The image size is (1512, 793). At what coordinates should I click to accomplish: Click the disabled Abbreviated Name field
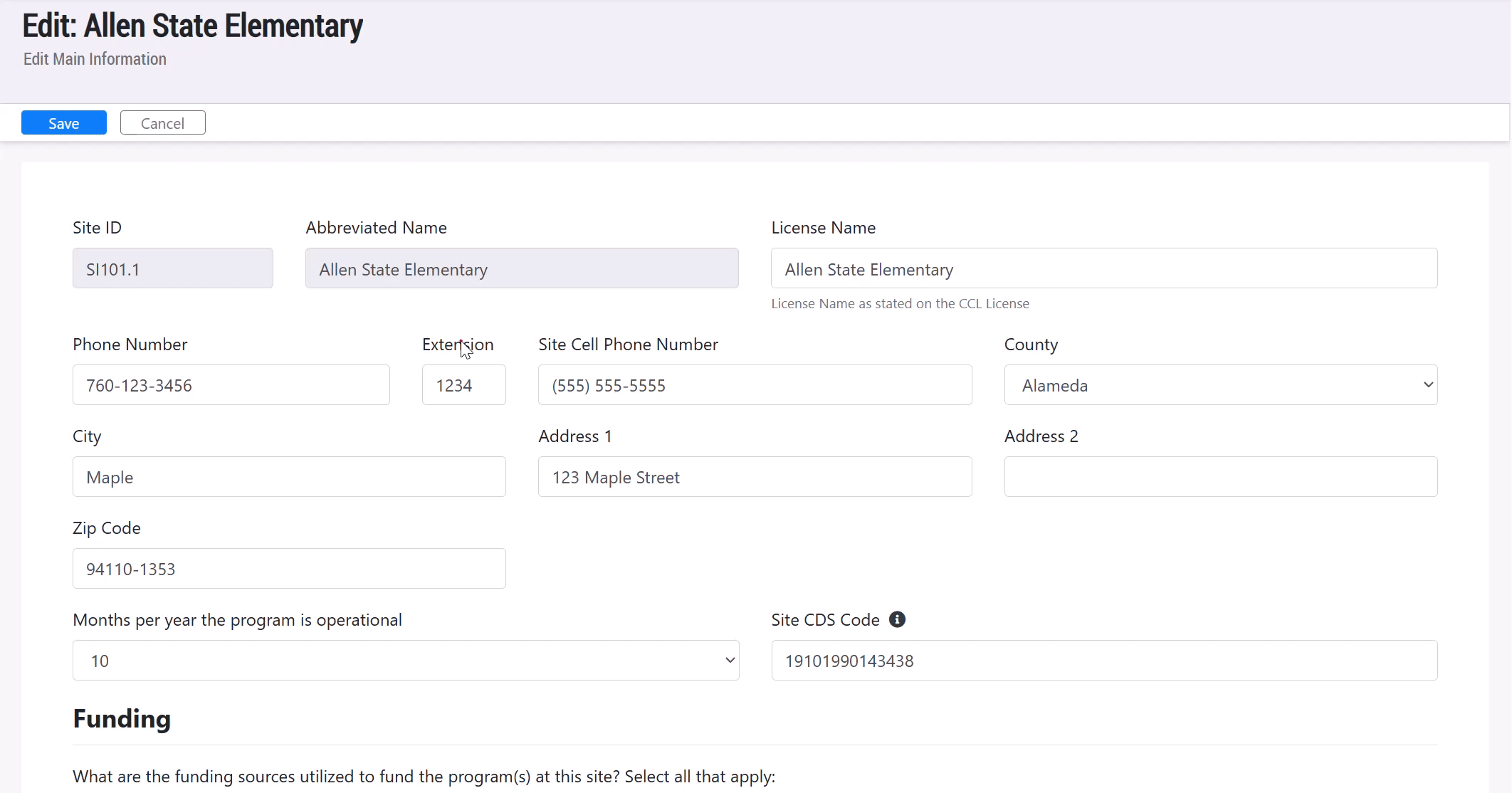pos(522,268)
